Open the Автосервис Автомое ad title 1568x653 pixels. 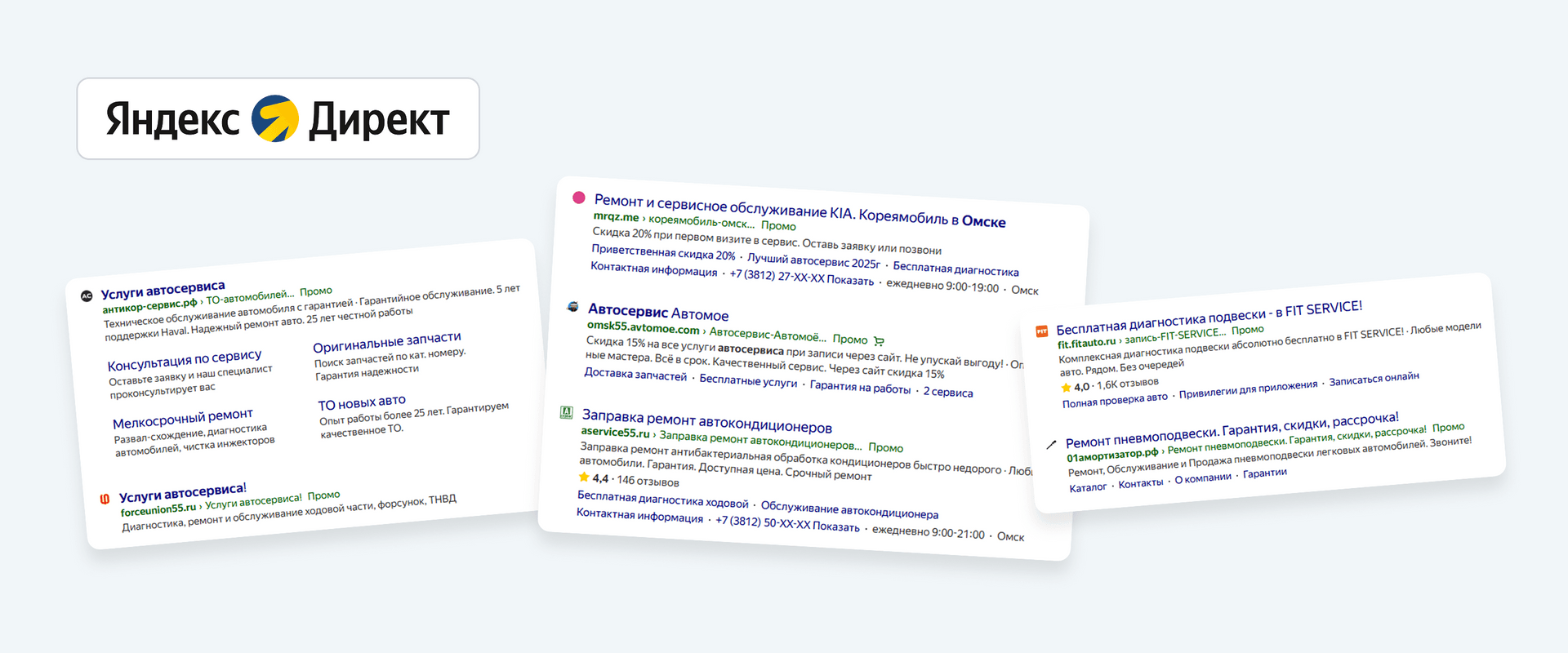pyautogui.click(x=658, y=312)
